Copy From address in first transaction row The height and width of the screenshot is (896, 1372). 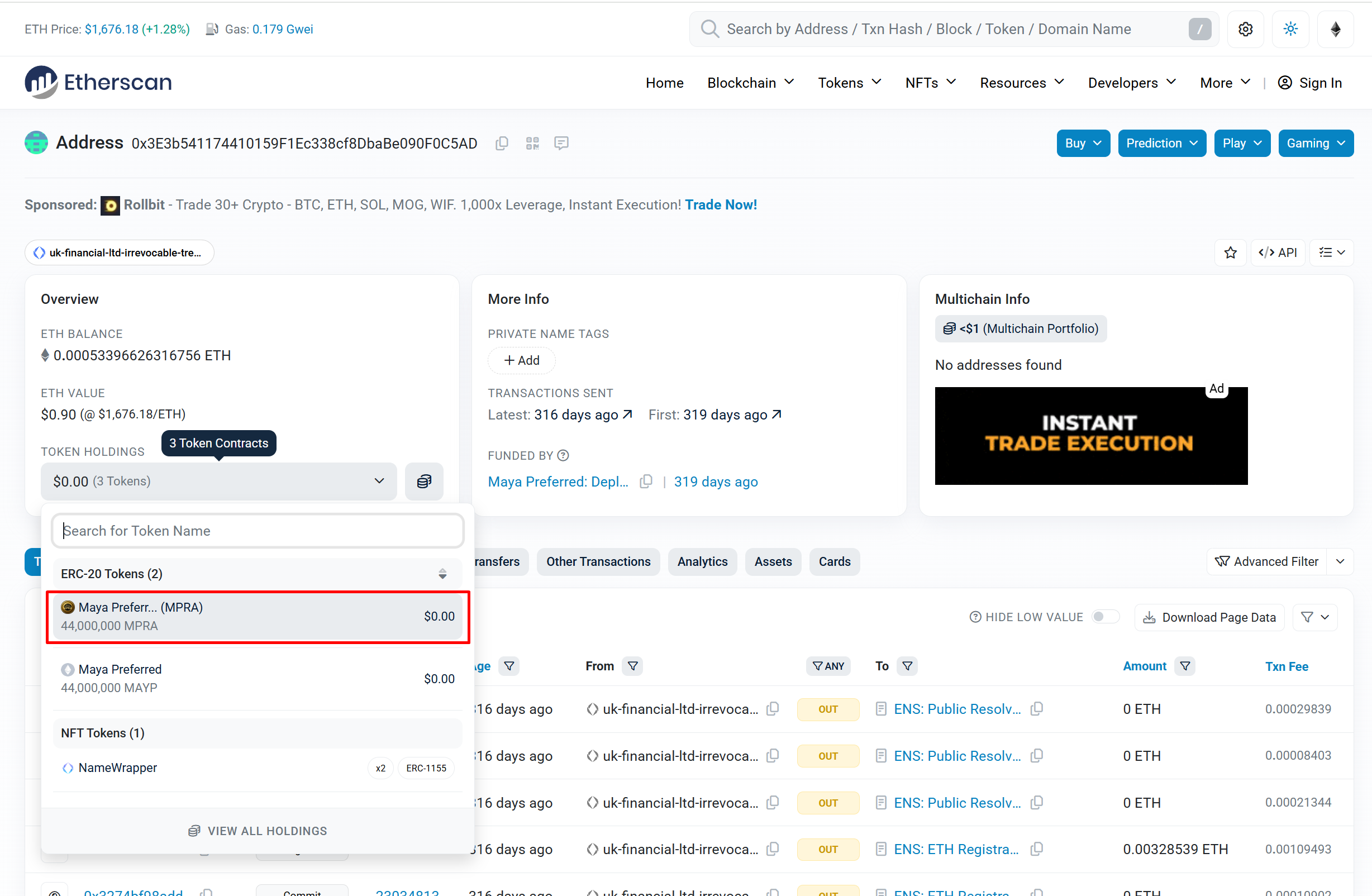click(x=773, y=709)
